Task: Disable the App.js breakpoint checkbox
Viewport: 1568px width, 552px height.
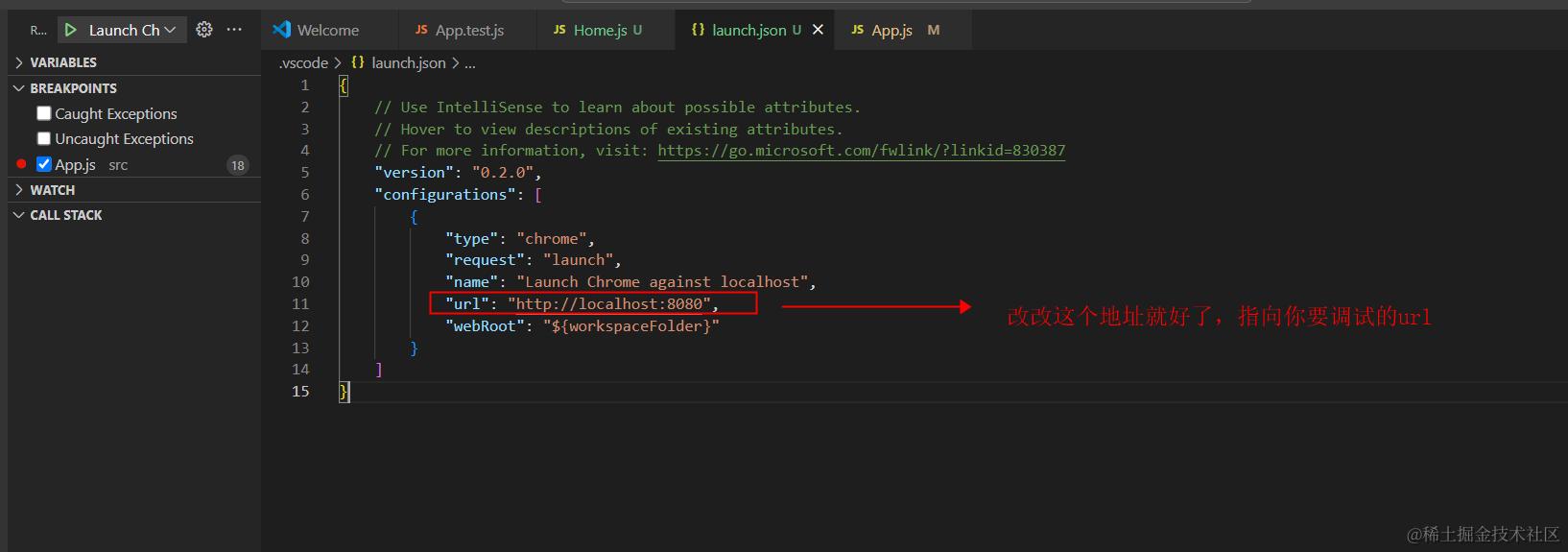Action: (x=43, y=164)
